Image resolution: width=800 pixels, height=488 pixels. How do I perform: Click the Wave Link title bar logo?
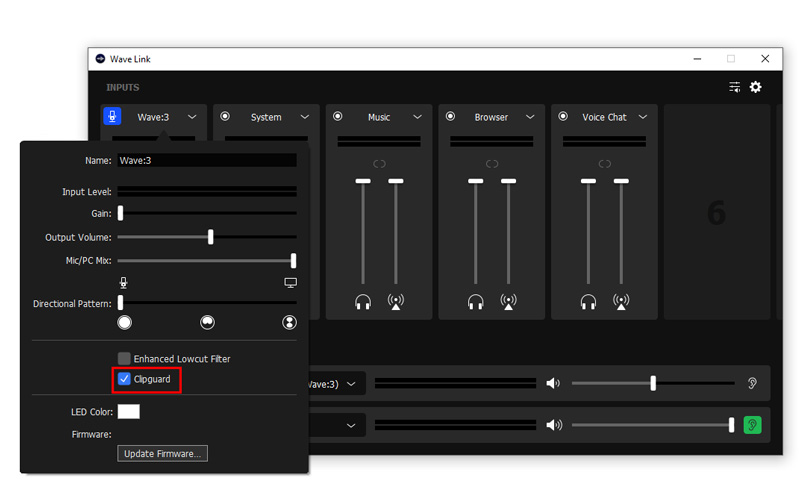[101, 59]
